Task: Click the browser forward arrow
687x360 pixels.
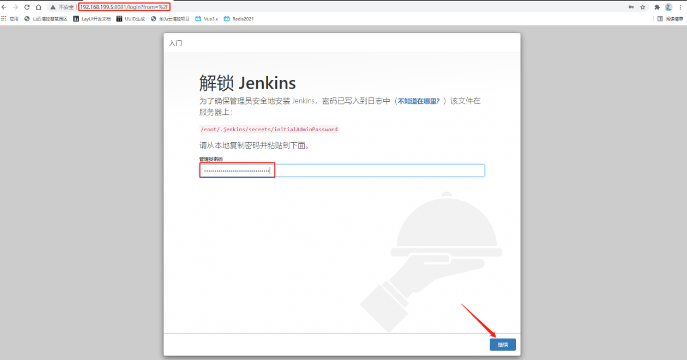Action: pyautogui.click(x=15, y=7)
